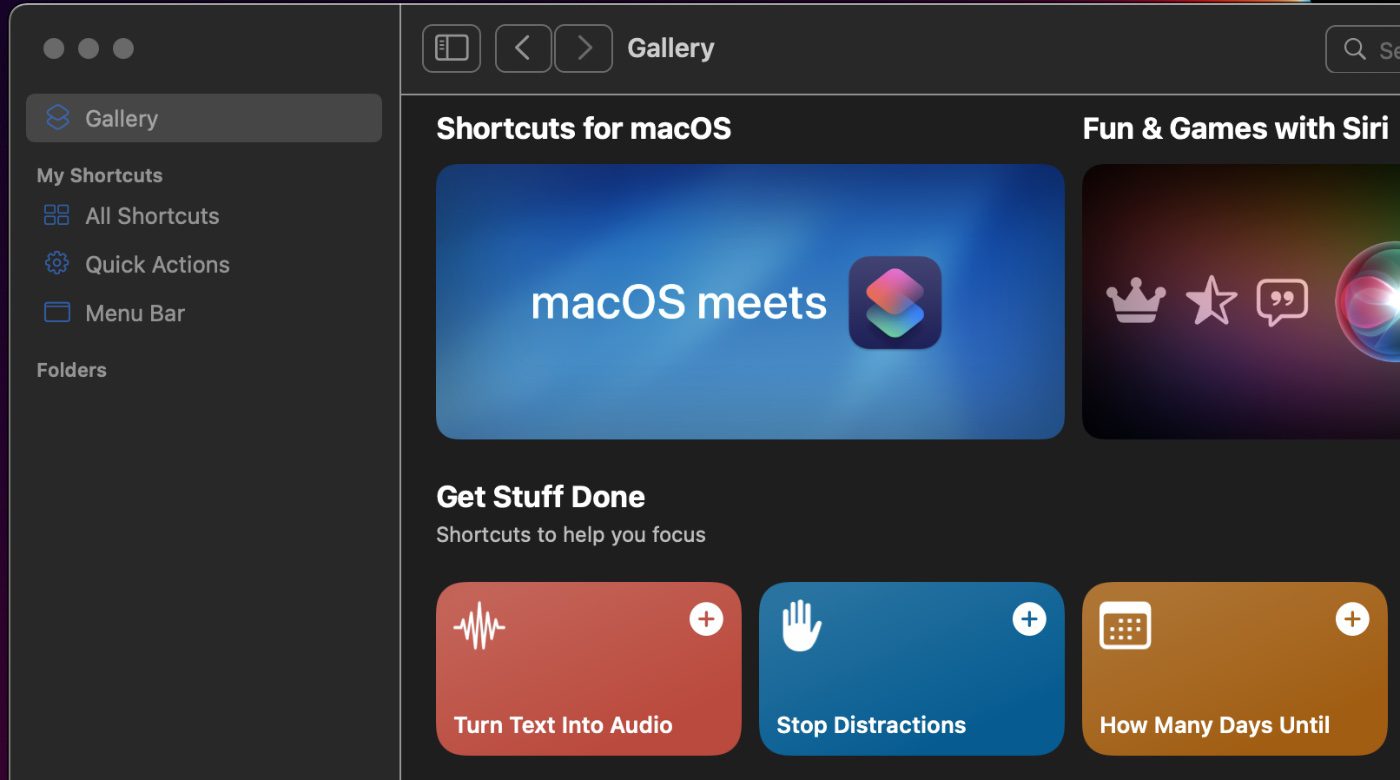This screenshot has height=780, width=1400.
Task: Open Quick Actions in the sidebar
Action: coord(204,264)
